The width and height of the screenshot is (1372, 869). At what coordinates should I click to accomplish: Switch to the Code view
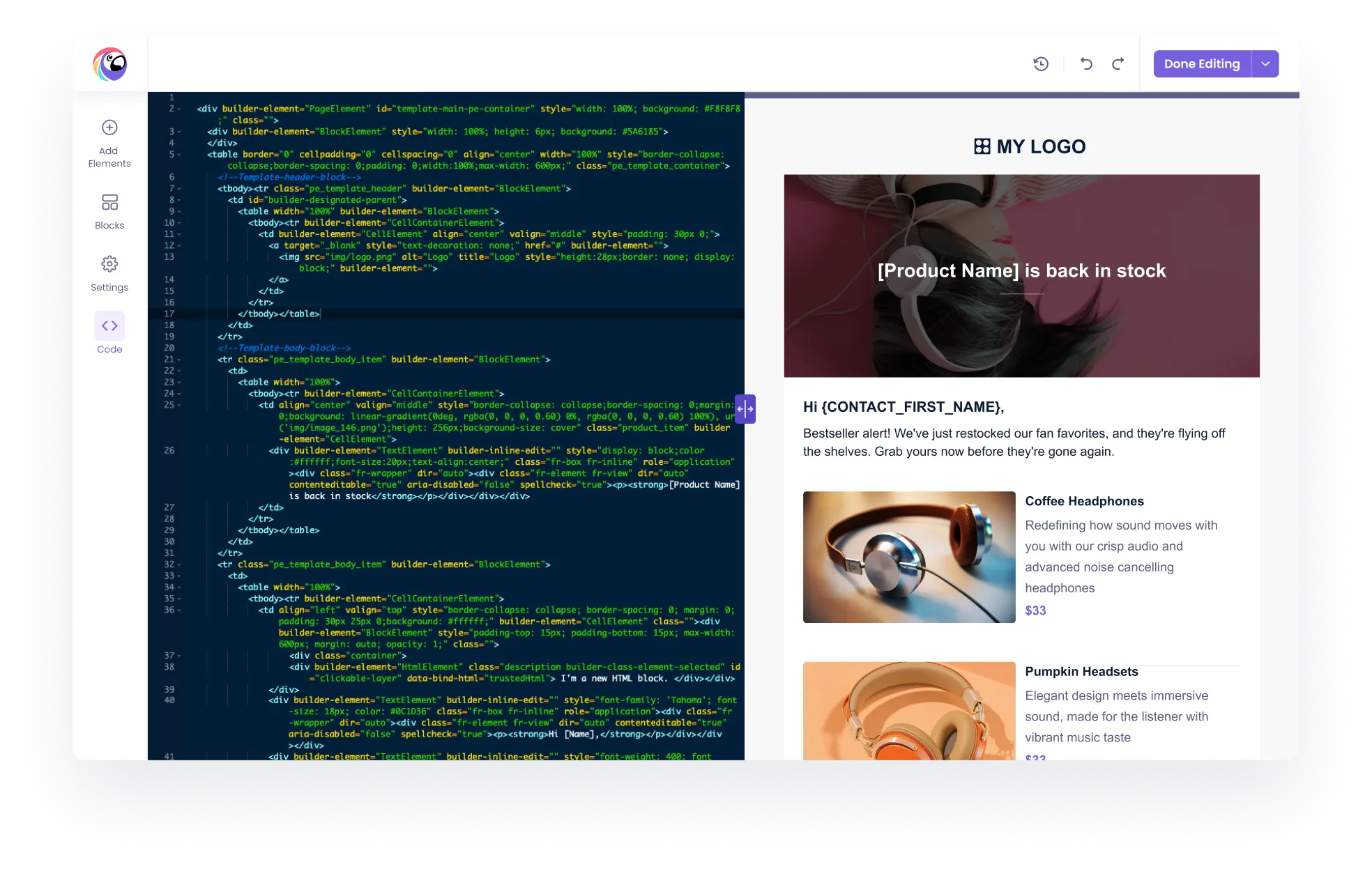coord(109,334)
